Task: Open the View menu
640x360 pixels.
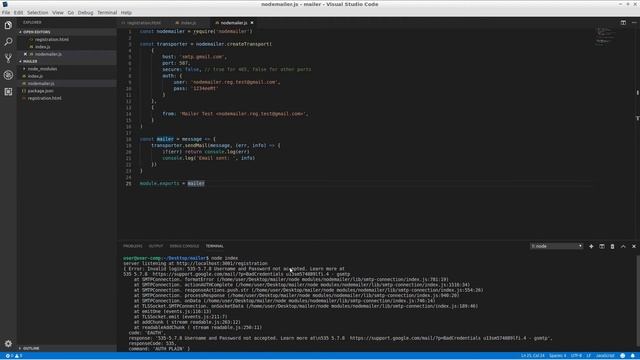Action: pos(58,13)
